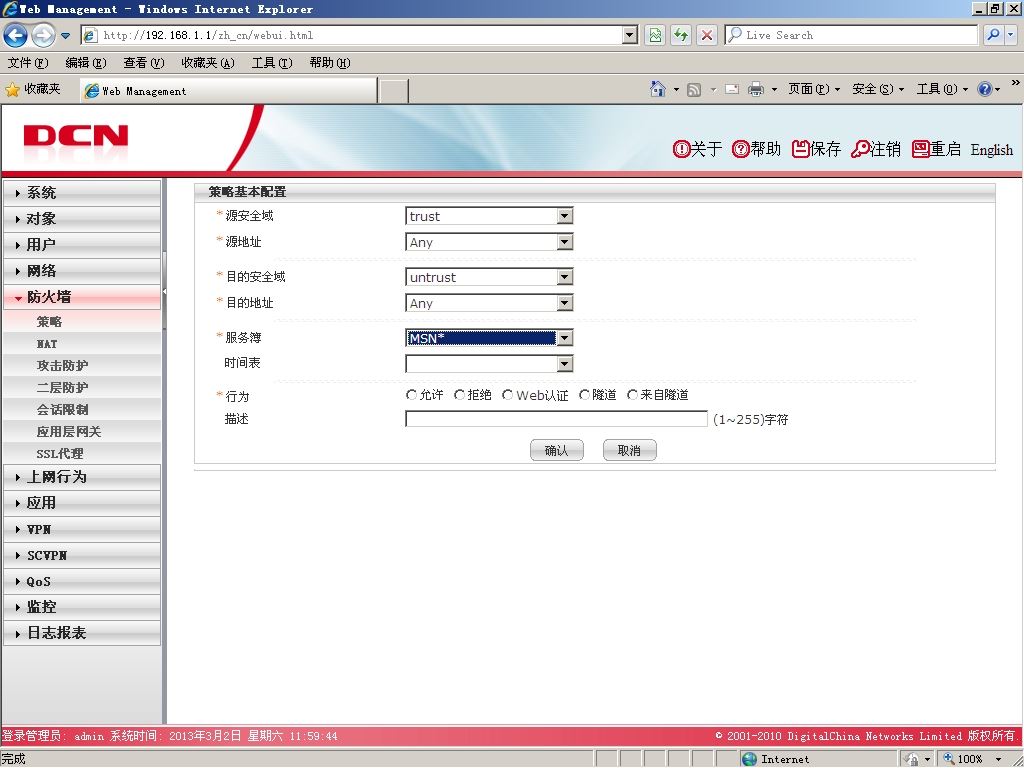Open the NAT sidebar item
Image resolution: width=1024 pixels, height=768 pixels.
(47, 344)
